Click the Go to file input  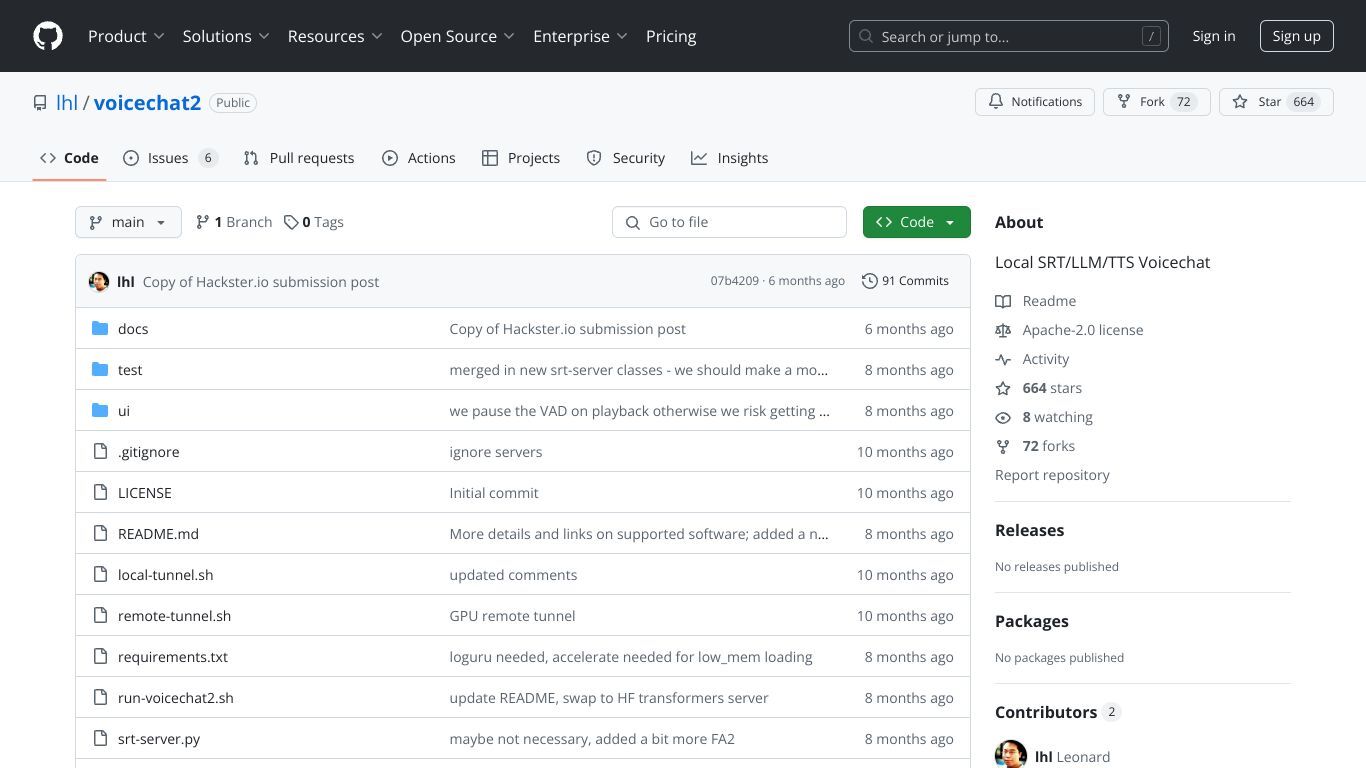point(729,222)
